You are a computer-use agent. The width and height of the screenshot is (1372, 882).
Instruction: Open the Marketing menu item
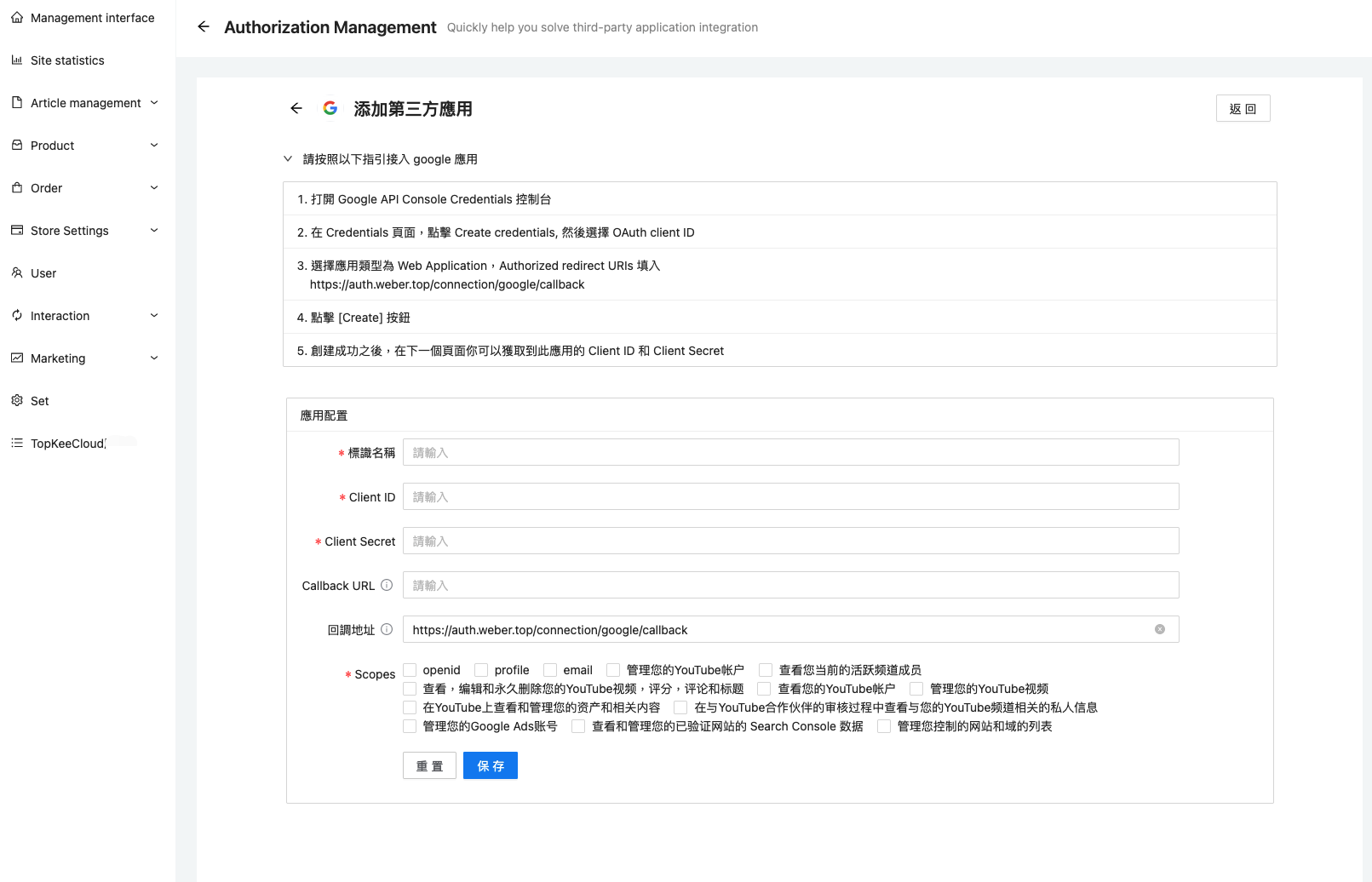[58, 358]
